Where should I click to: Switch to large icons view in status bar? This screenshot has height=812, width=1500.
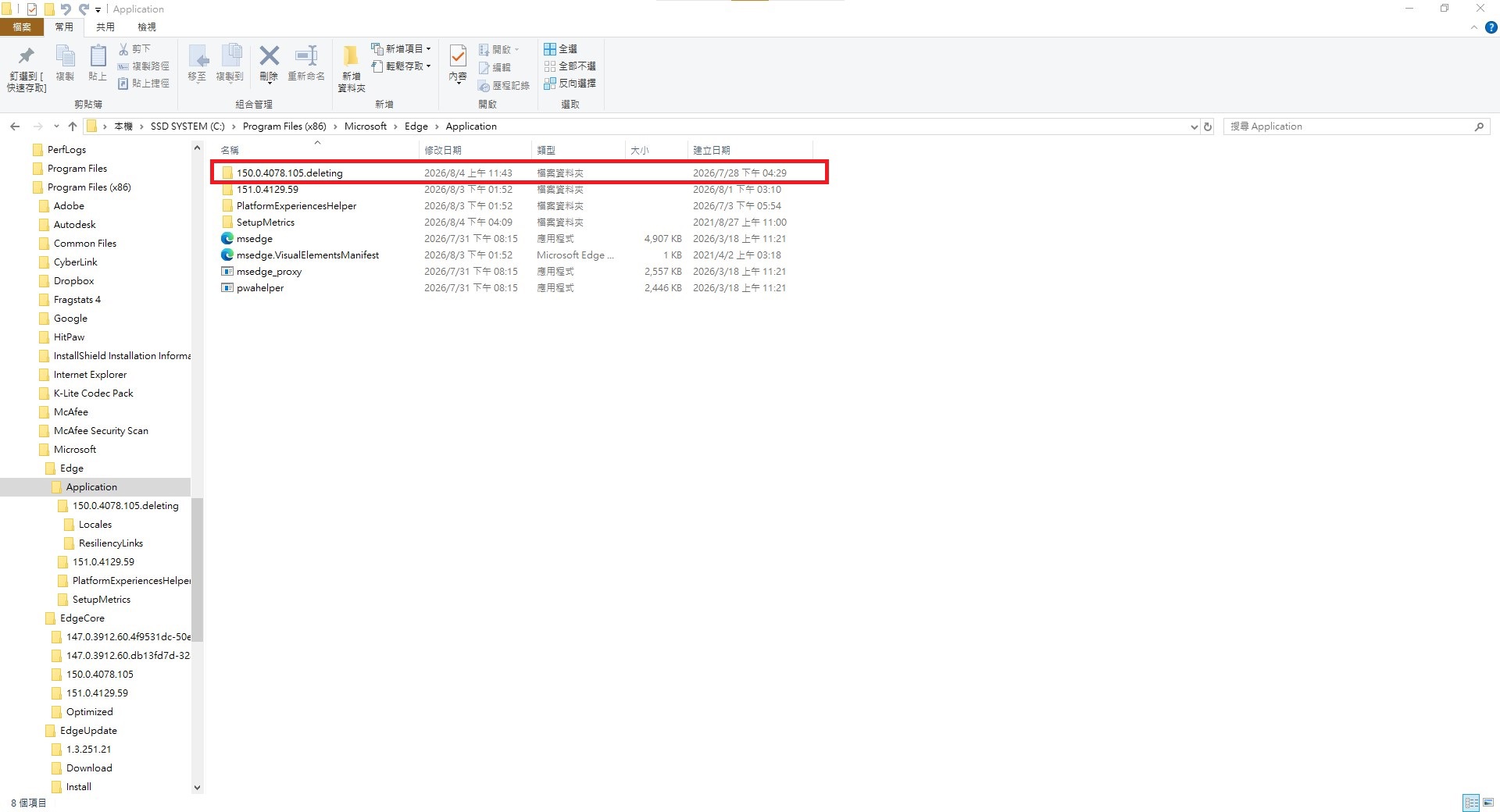coord(1488,803)
